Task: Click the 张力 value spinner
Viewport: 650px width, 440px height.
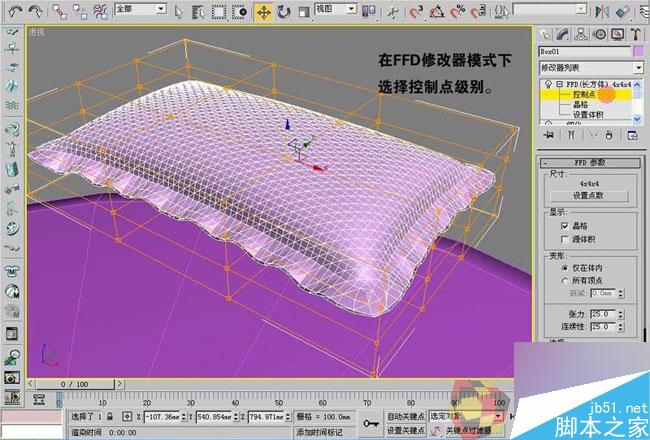Action: tap(621, 314)
